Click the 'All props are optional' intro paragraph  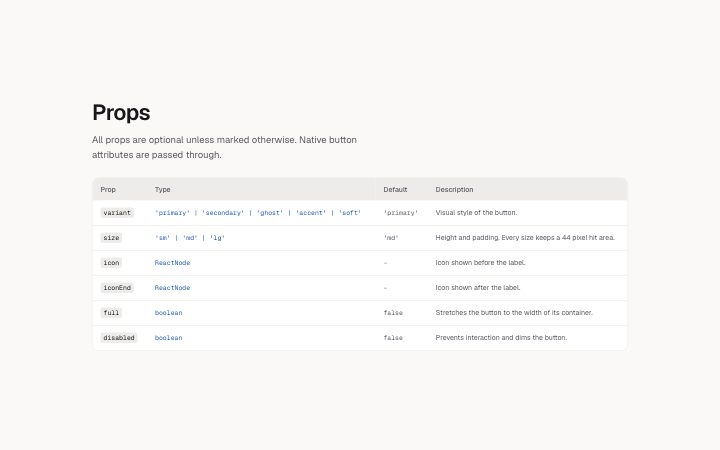[224, 147]
